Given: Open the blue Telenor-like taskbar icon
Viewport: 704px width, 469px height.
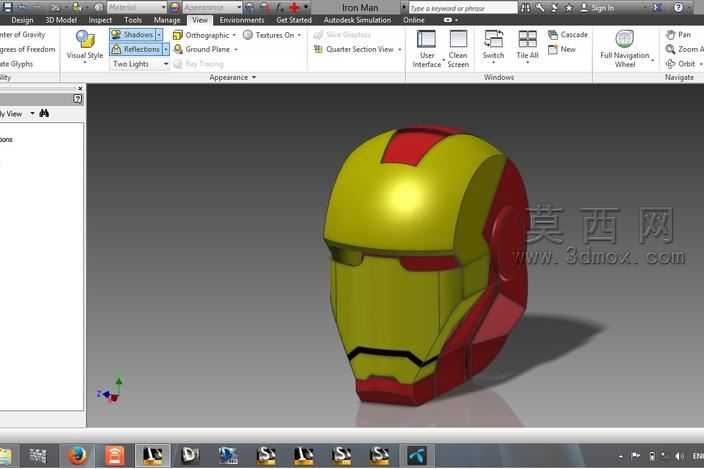Looking at the screenshot, I should [x=417, y=456].
